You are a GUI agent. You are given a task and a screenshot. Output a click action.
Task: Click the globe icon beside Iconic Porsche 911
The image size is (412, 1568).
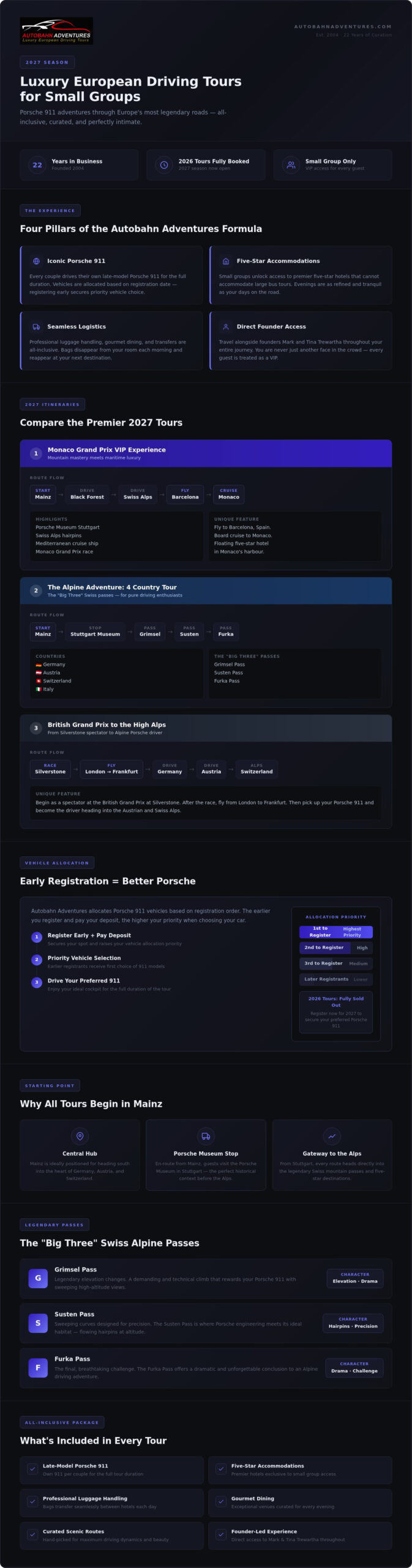pyautogui.click(x=36, y=261)
